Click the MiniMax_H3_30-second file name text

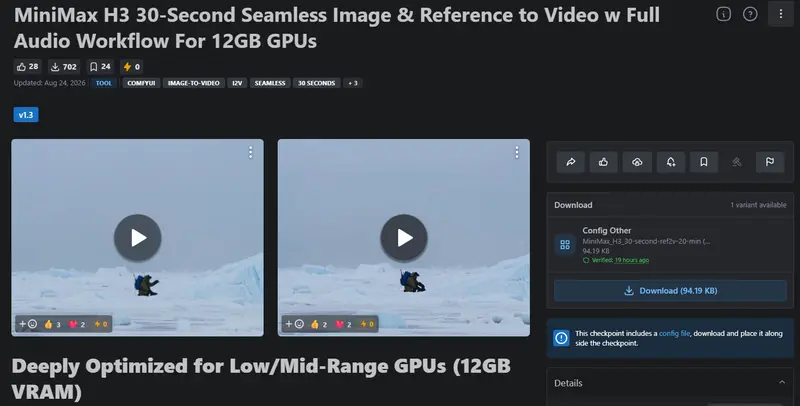(x=646, y=241)
